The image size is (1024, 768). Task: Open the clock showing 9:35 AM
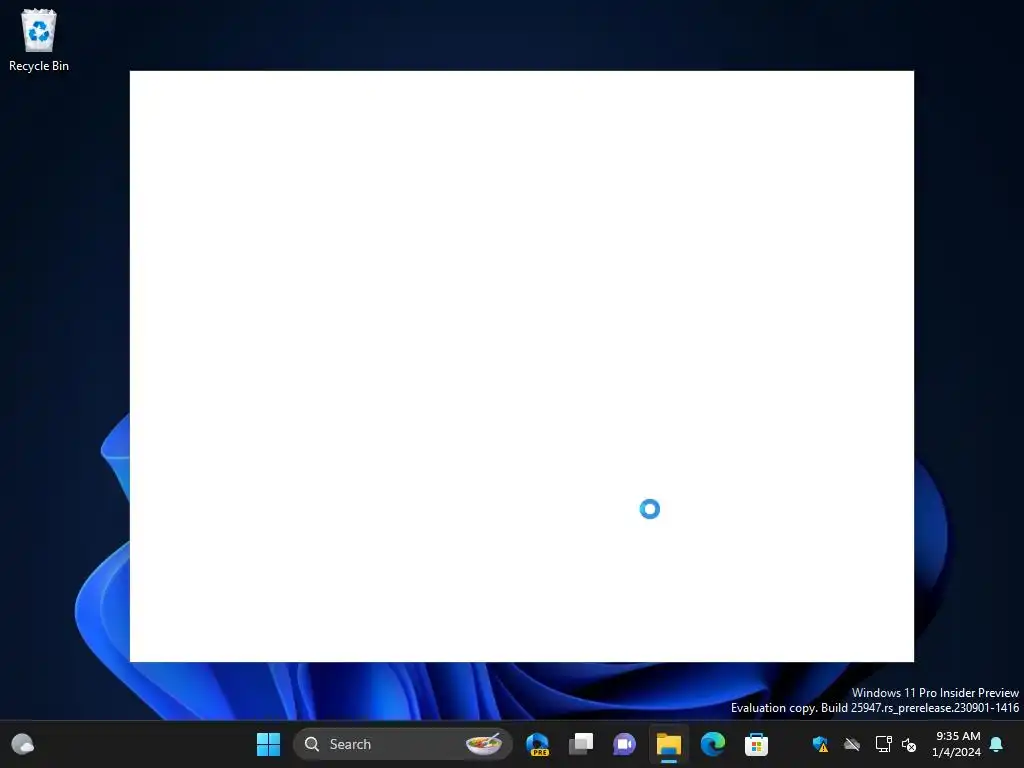coord(957,744)
